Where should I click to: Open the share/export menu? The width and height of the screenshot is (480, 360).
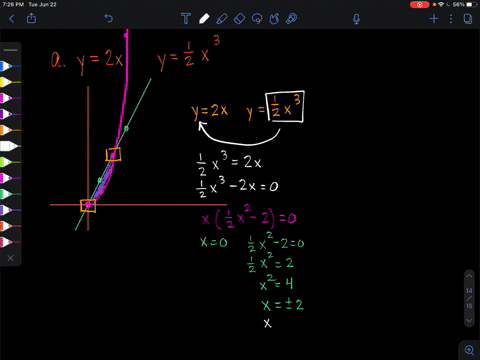31,18
